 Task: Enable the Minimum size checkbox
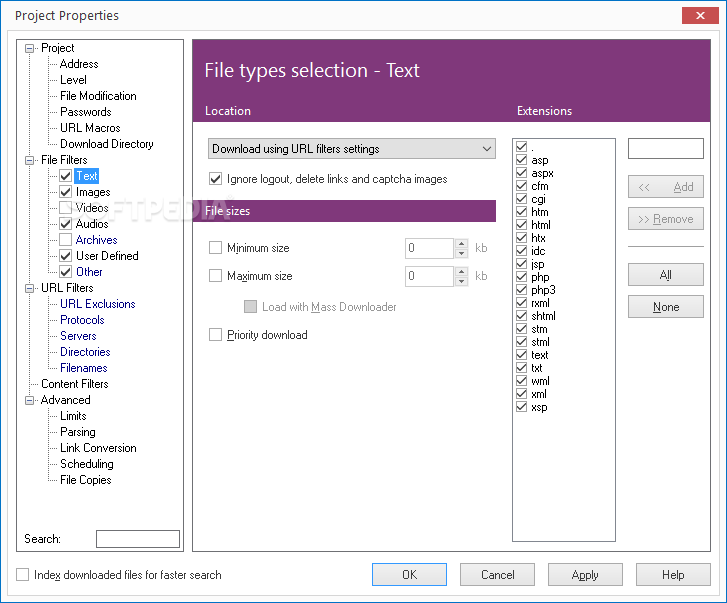click(x=216, y=248)
